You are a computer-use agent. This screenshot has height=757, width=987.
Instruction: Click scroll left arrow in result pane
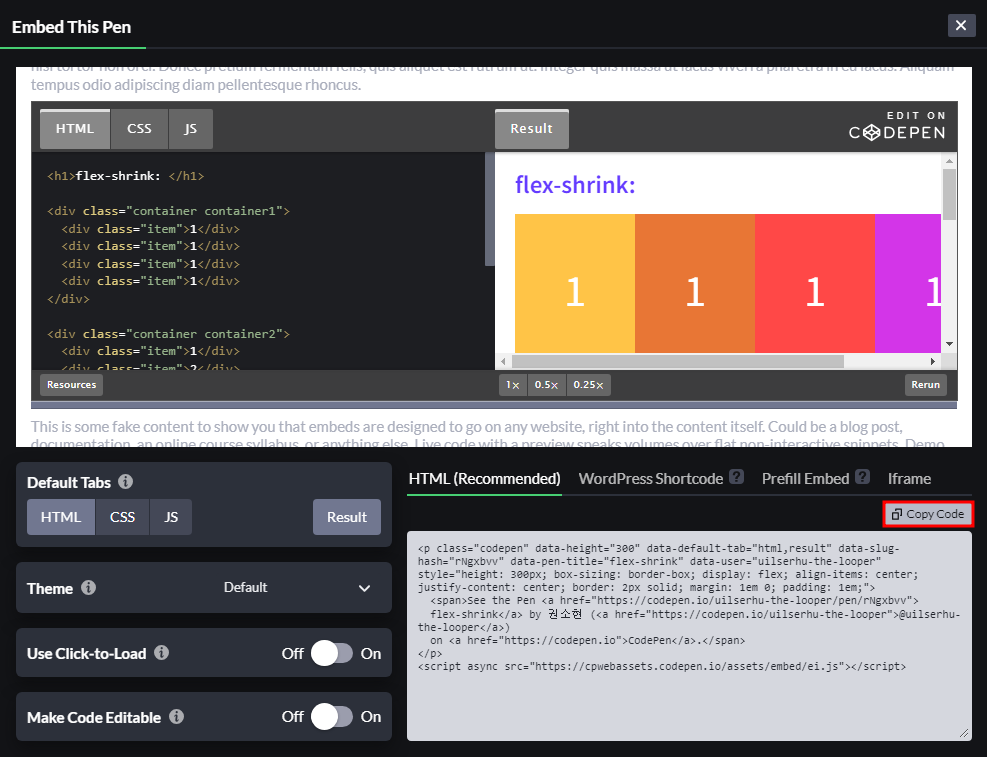(503, 361)
